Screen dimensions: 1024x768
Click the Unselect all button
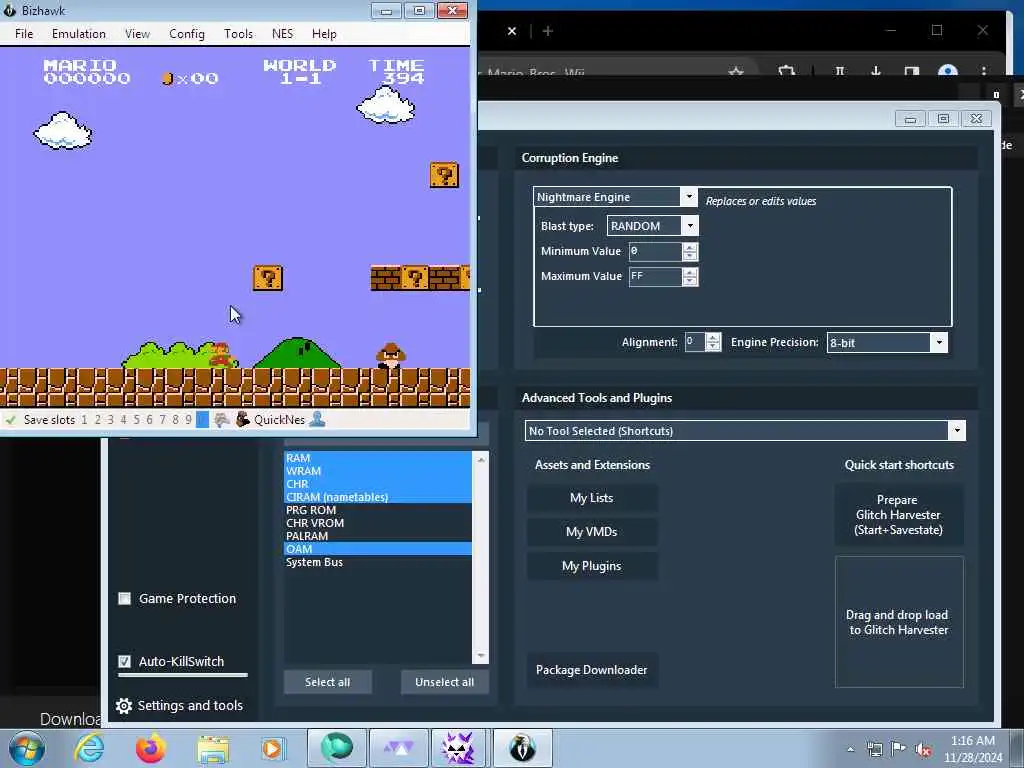(444, 682)
